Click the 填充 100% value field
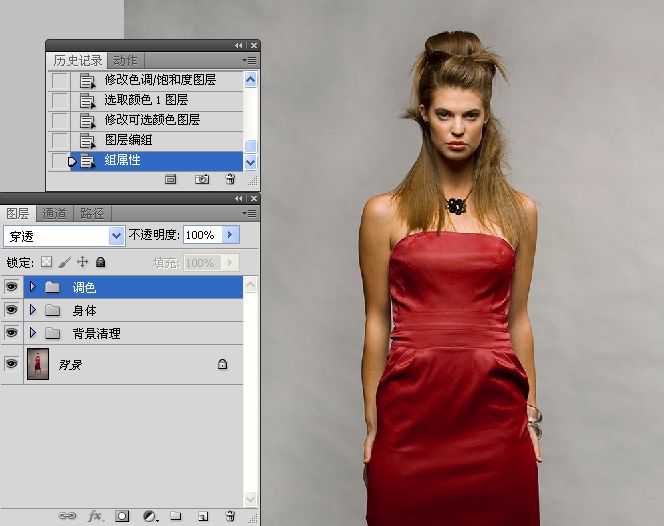The height and width of the screenshot is (526, 664). pos(202,263)
